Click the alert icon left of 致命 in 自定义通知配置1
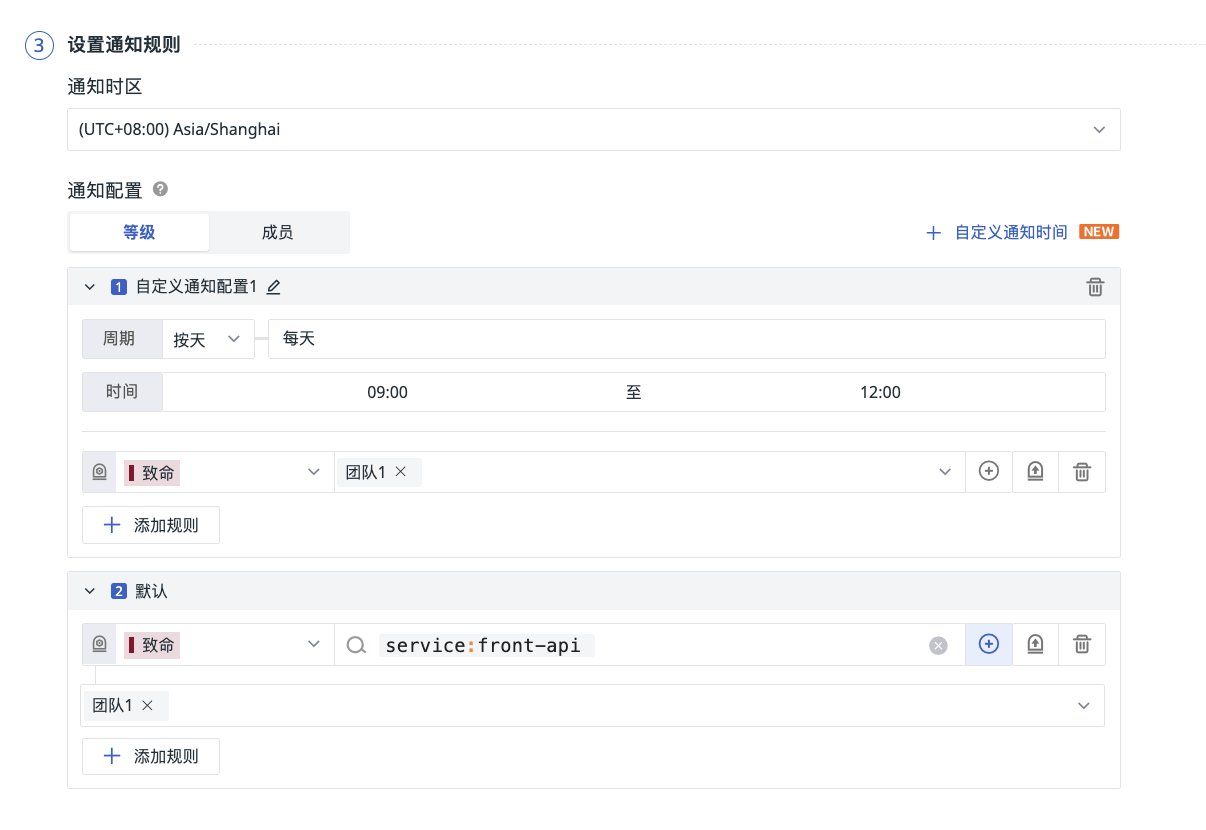Screen dimensions: 1206x830 pyautogui.click(x=99, y=472)
